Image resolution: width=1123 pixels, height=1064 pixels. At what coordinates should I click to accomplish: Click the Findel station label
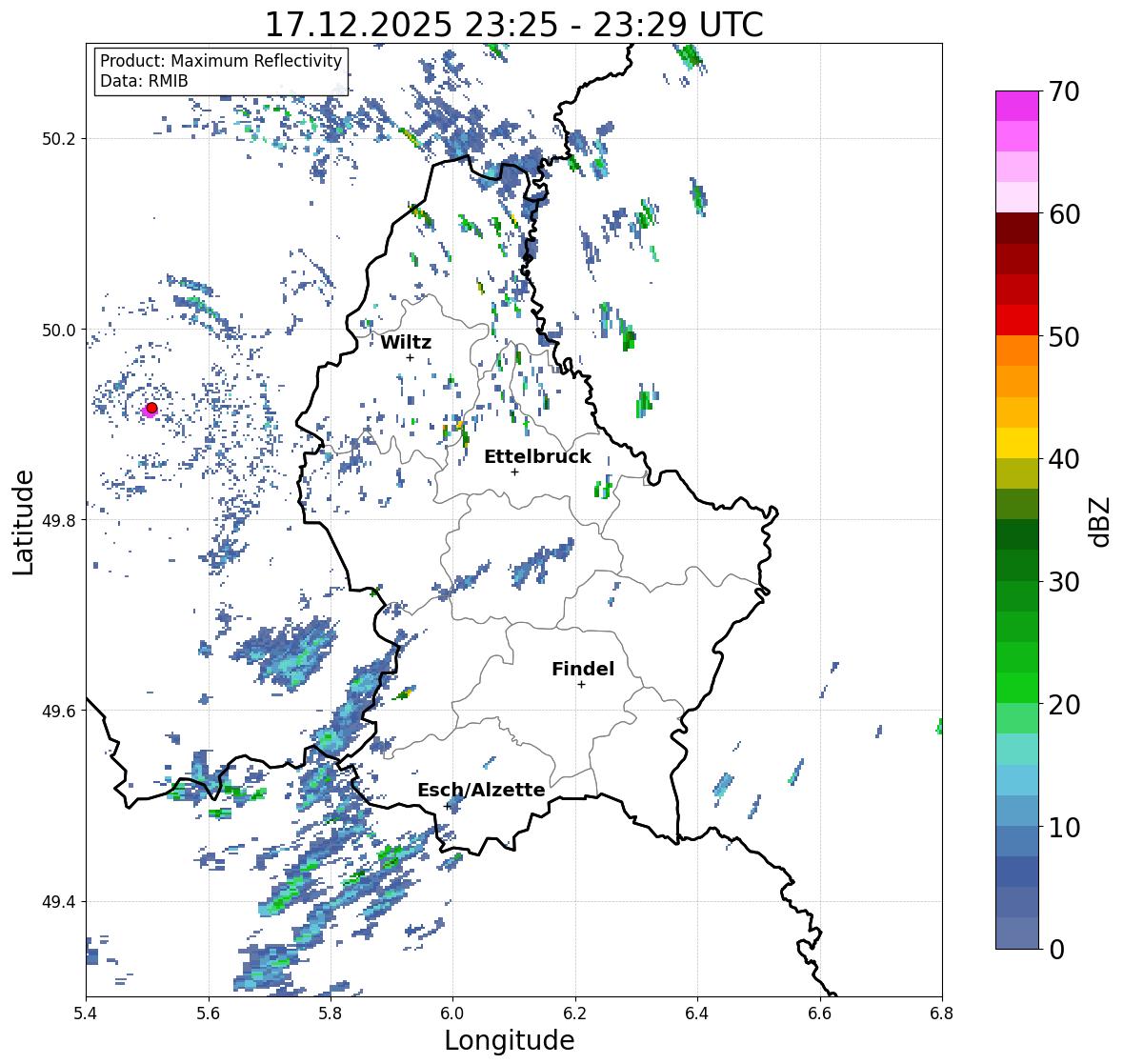click(x=583, y=669)
